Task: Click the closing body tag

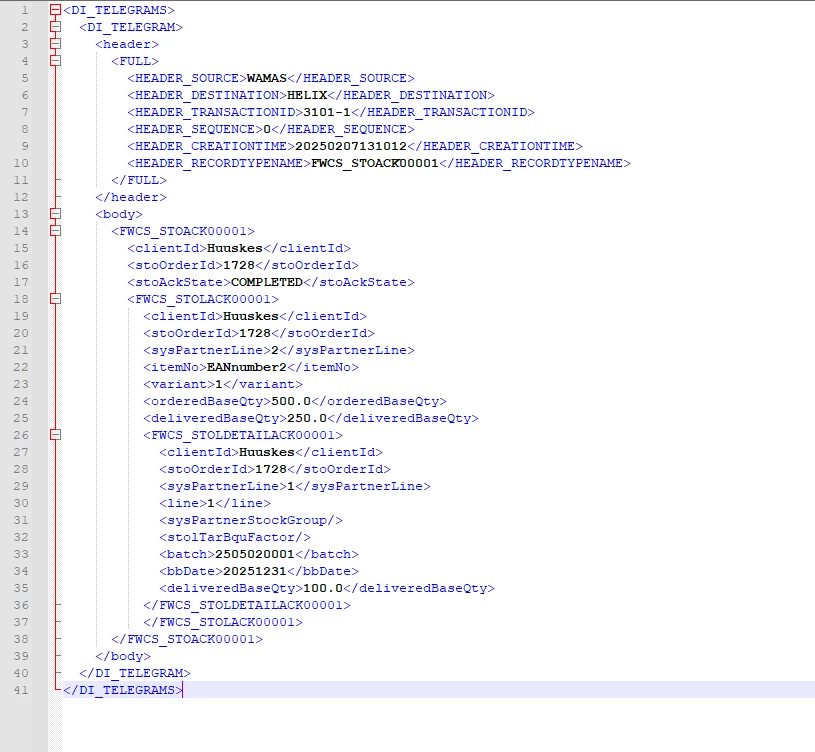Action: pyautogui.click(x=123, y=656)
